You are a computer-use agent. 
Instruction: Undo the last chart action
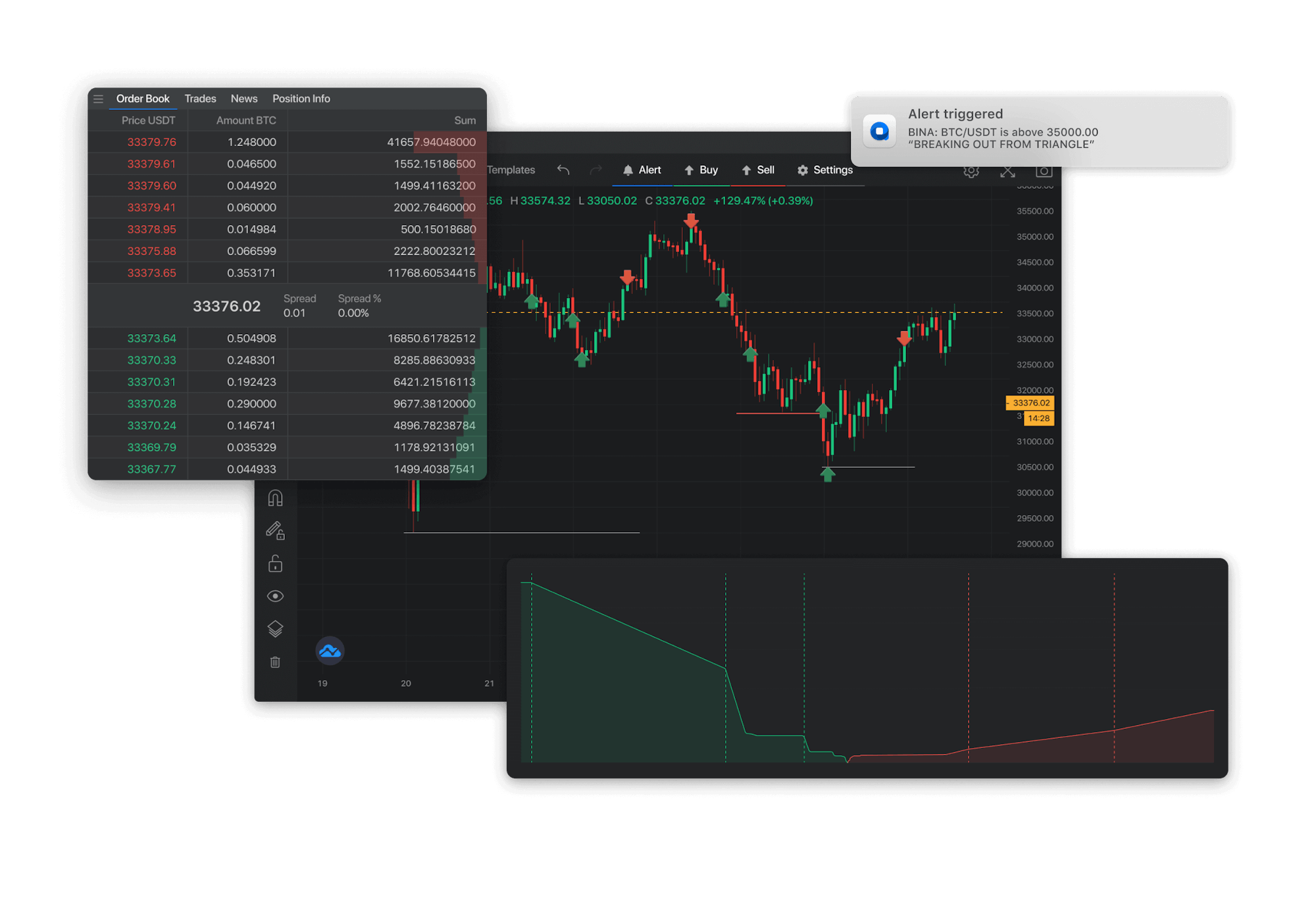coord(563,170)
